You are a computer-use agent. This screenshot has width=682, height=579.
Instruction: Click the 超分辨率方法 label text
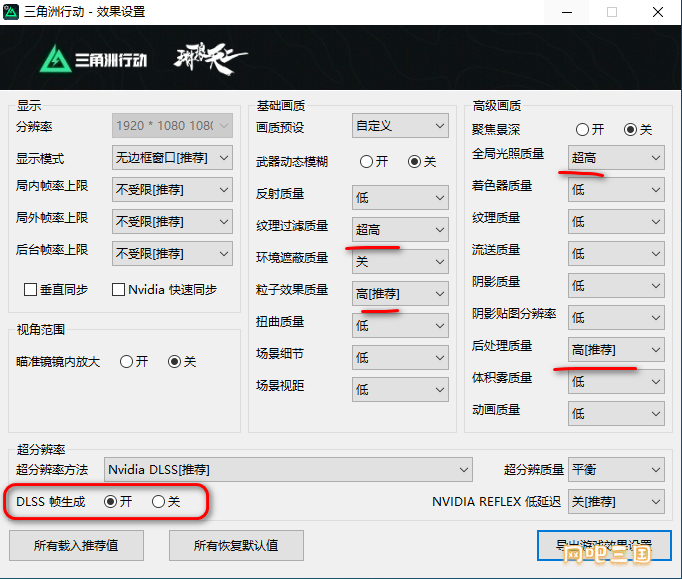point(52,470)
